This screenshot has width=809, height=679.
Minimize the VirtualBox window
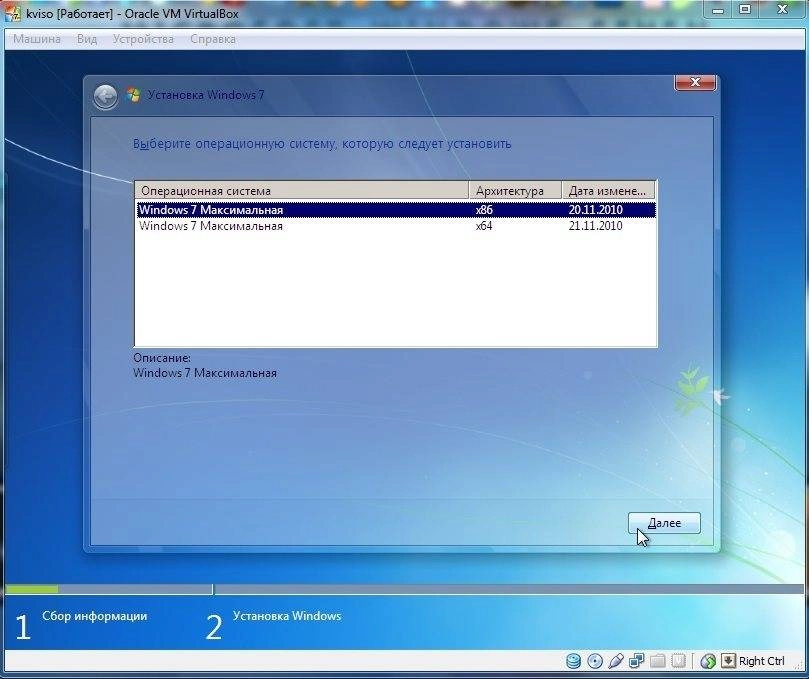pyautogui.click(x=718, y=9)
